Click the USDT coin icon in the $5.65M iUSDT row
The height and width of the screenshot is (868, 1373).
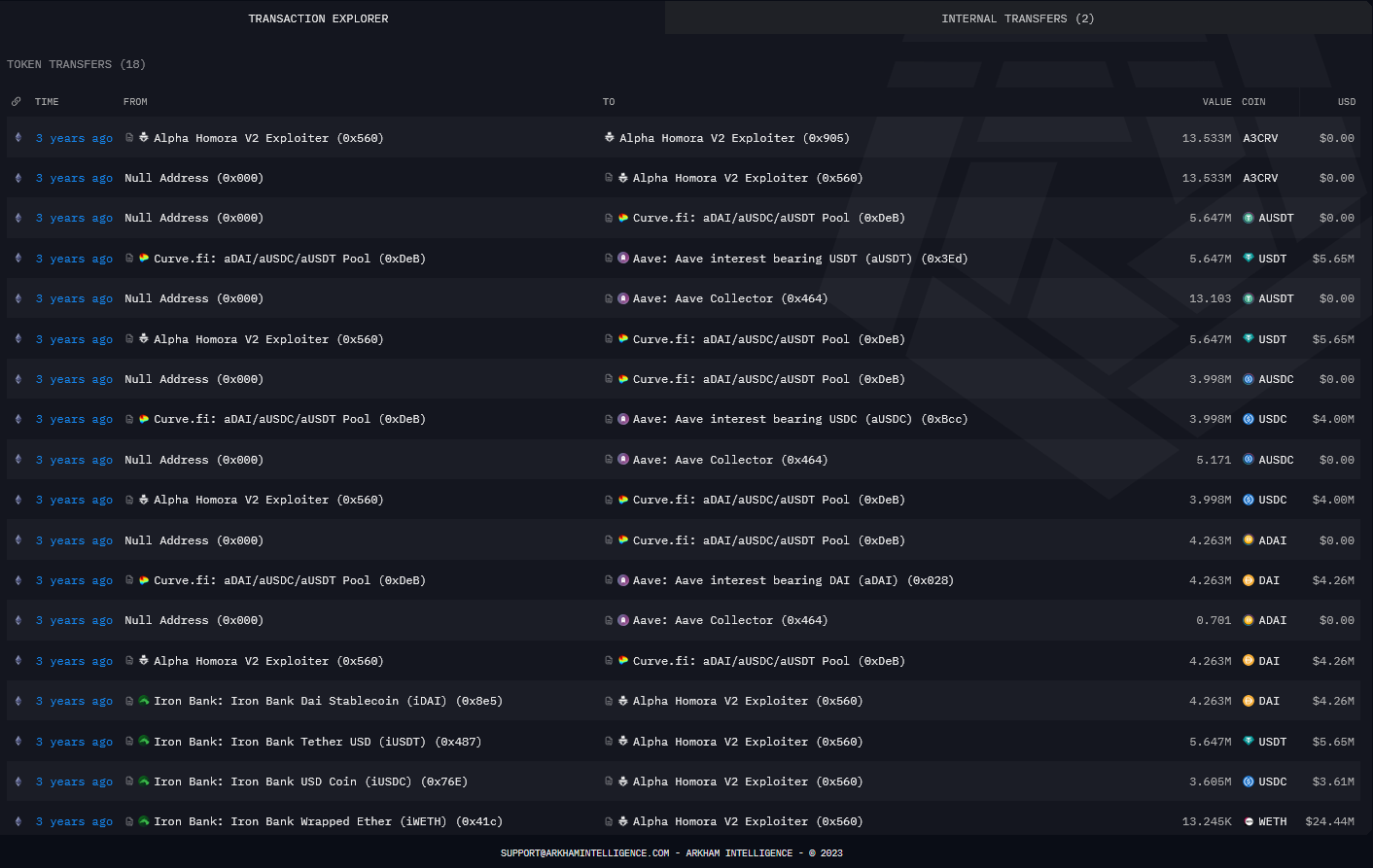pyautogui.click(x=1249, y=742)
